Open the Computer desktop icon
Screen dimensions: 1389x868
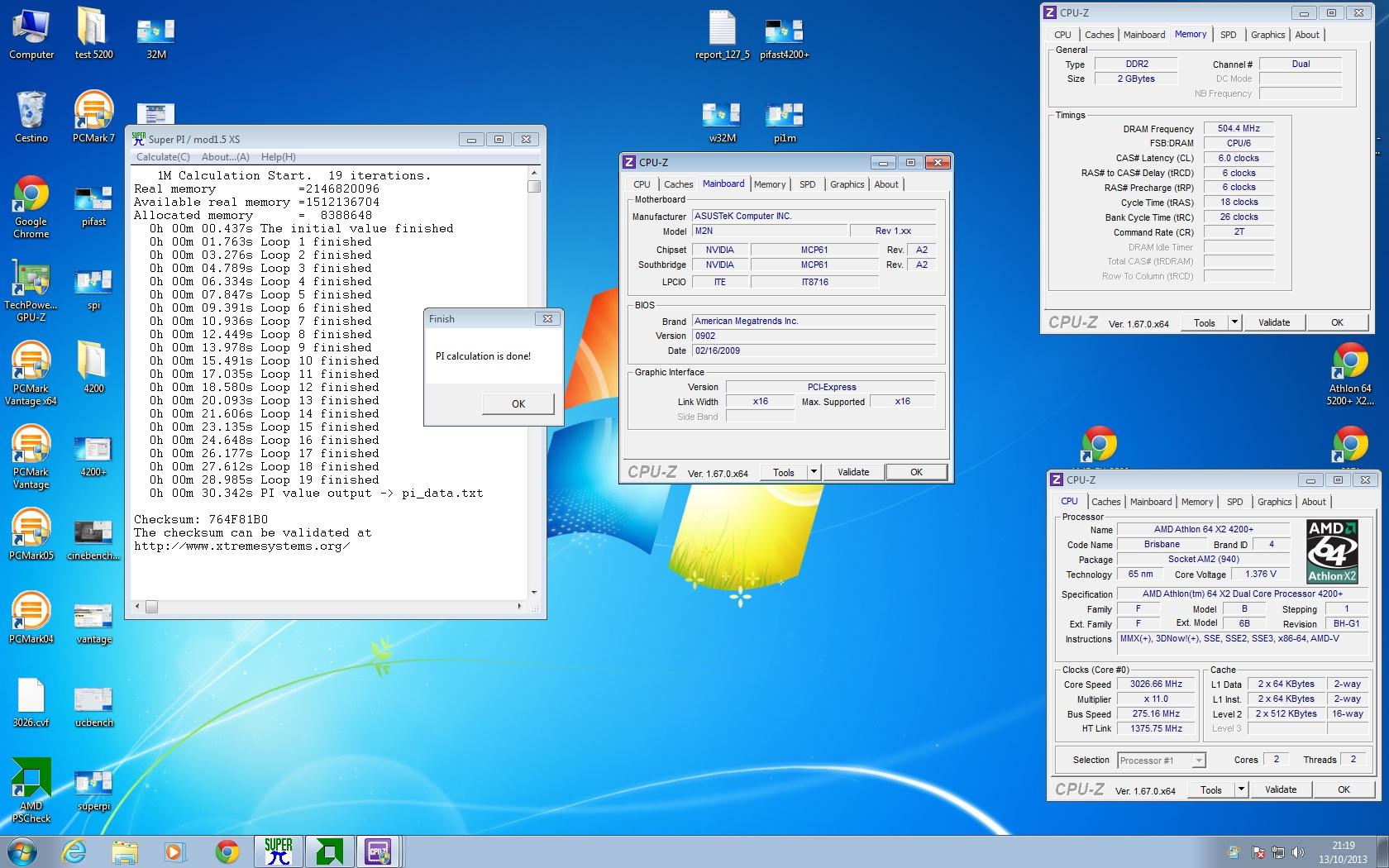pos(31,34)
